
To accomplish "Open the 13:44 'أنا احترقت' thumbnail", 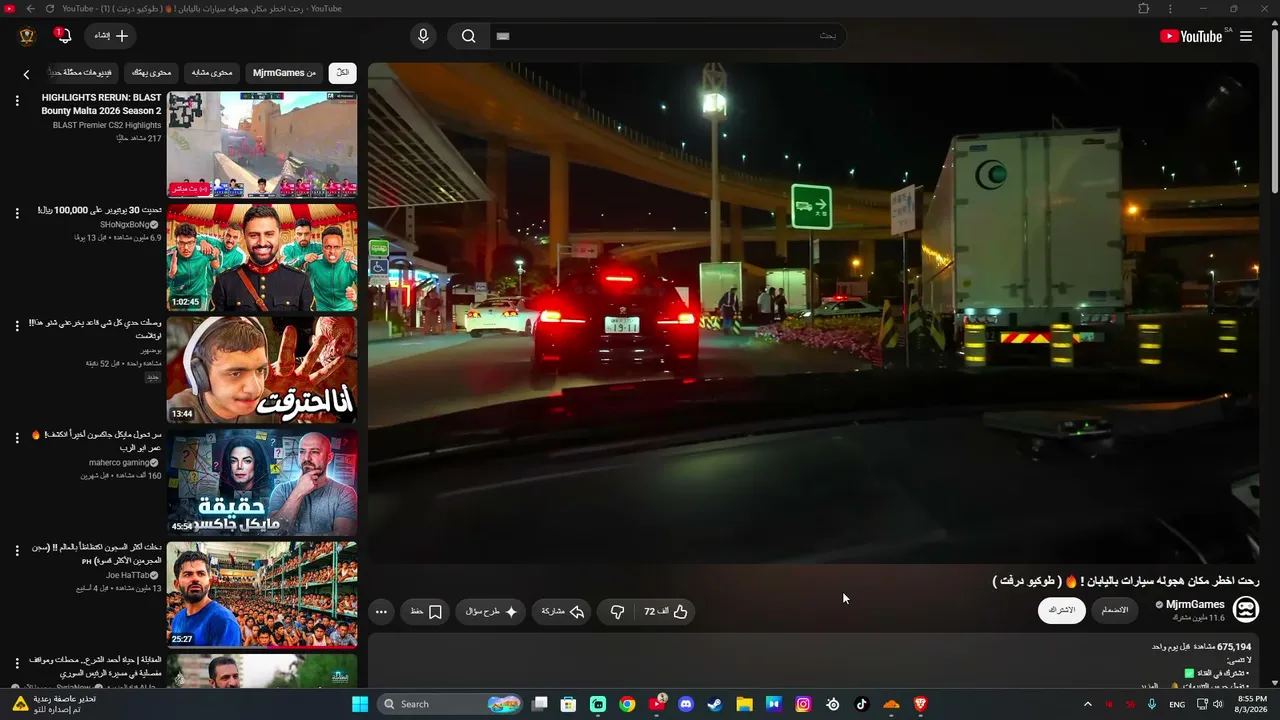I will pos(262,370).
